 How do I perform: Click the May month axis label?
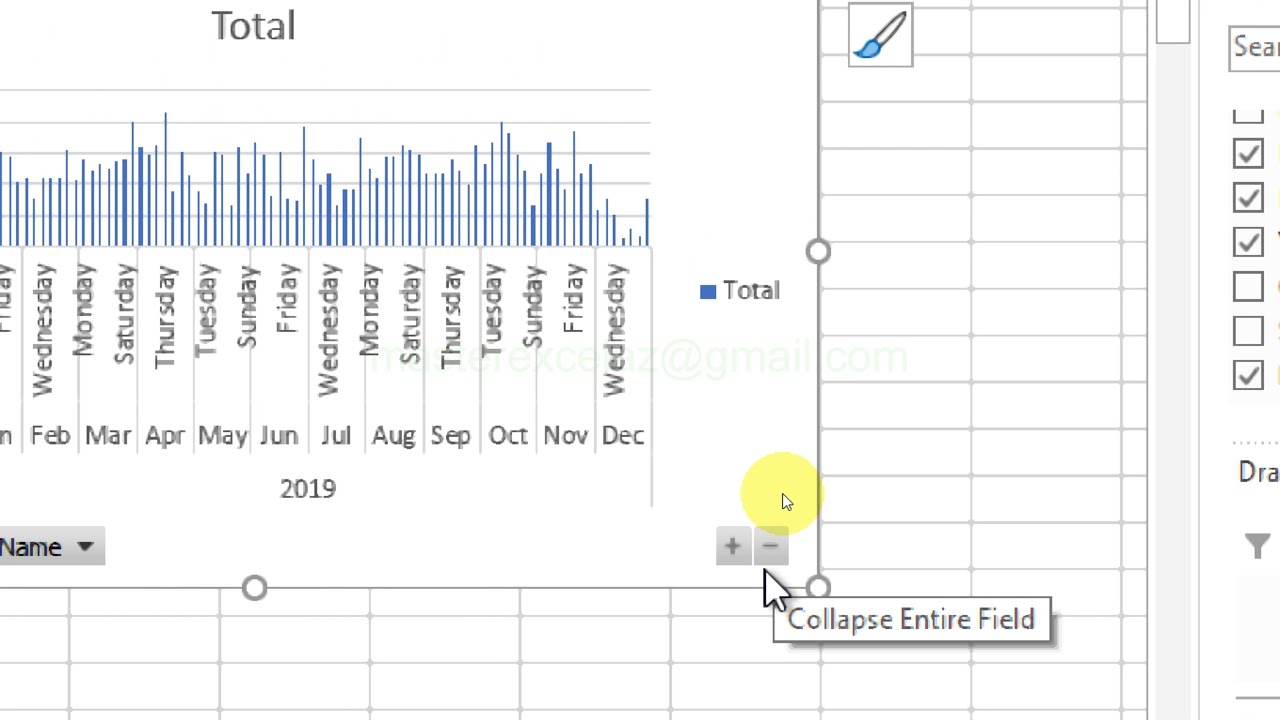[222, 436]
